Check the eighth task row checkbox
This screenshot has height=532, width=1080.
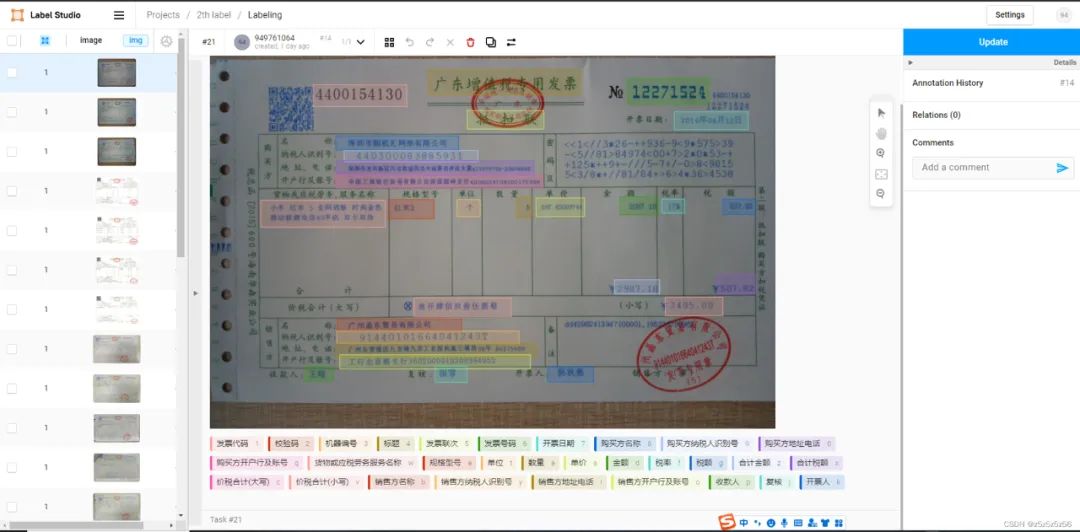click(x=12, y=349)
